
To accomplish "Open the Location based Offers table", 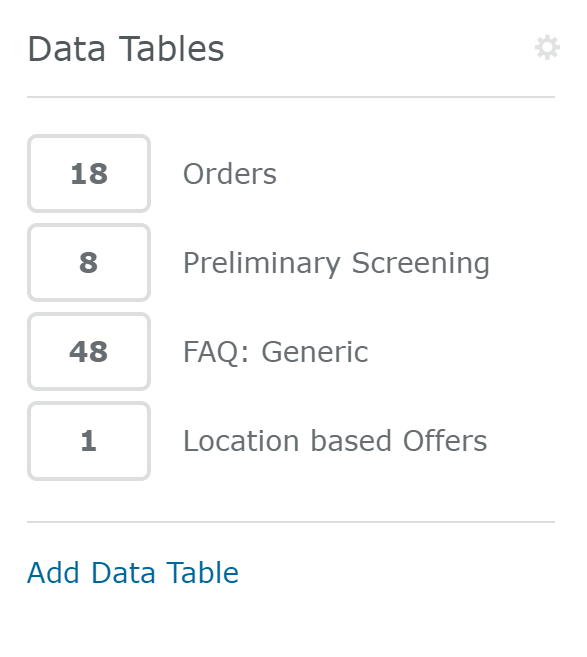I will click(x=335, y=441).
